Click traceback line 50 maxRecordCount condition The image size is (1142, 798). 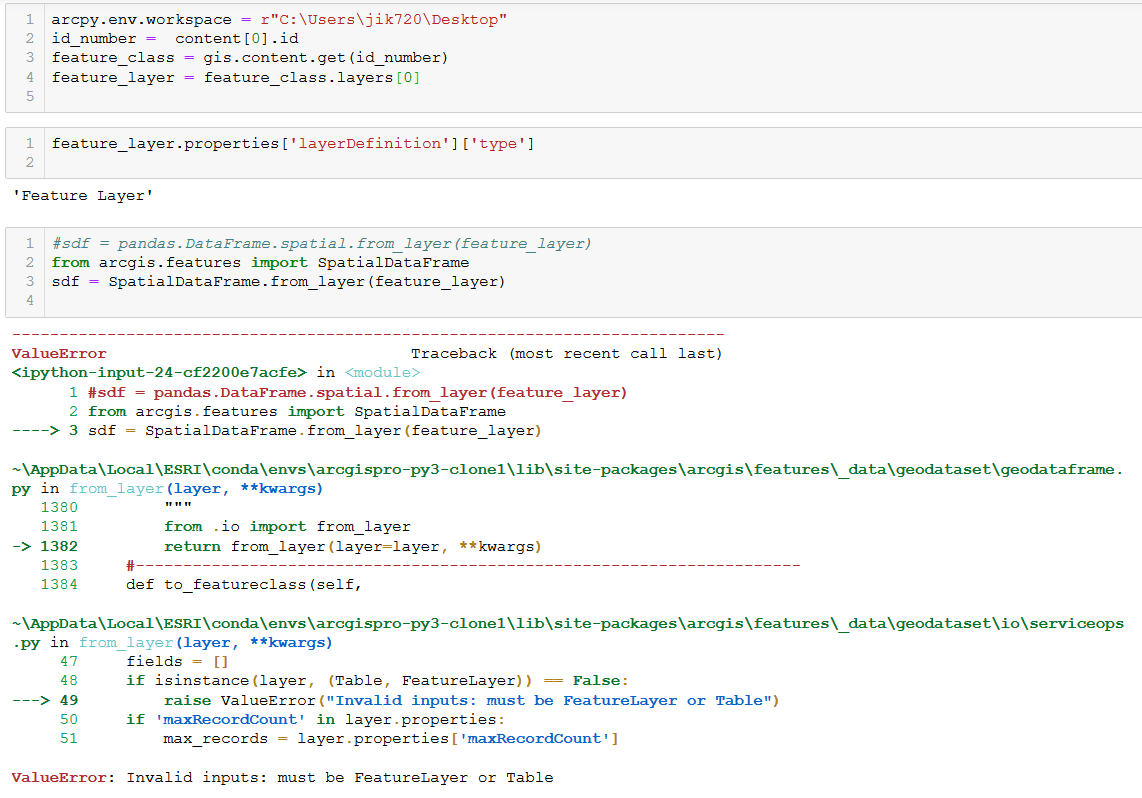point(315,719)
